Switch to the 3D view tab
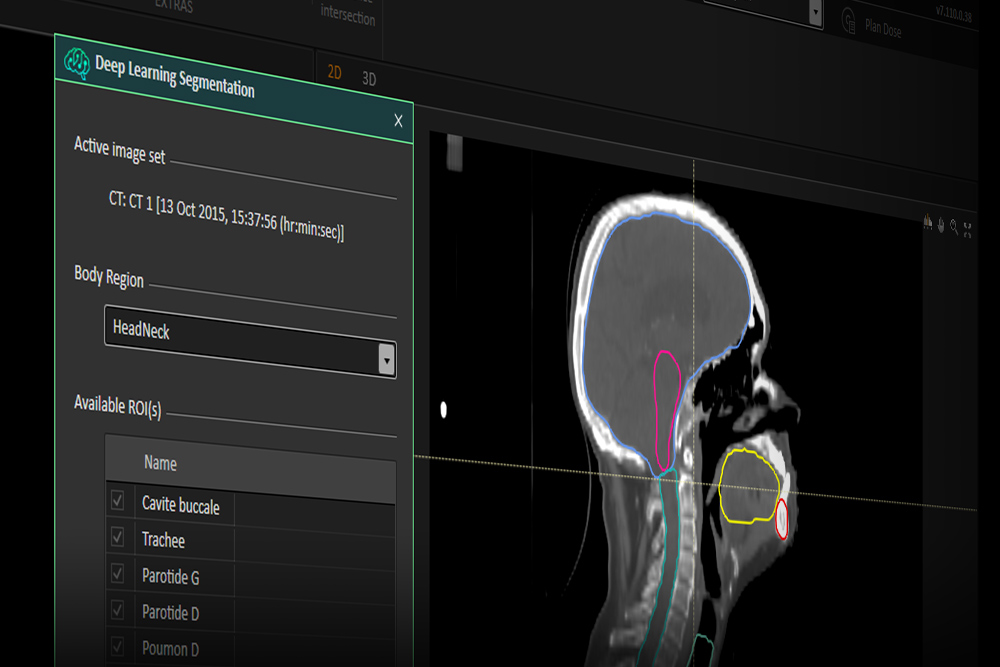1000x667 pixels. coord(368,78)
